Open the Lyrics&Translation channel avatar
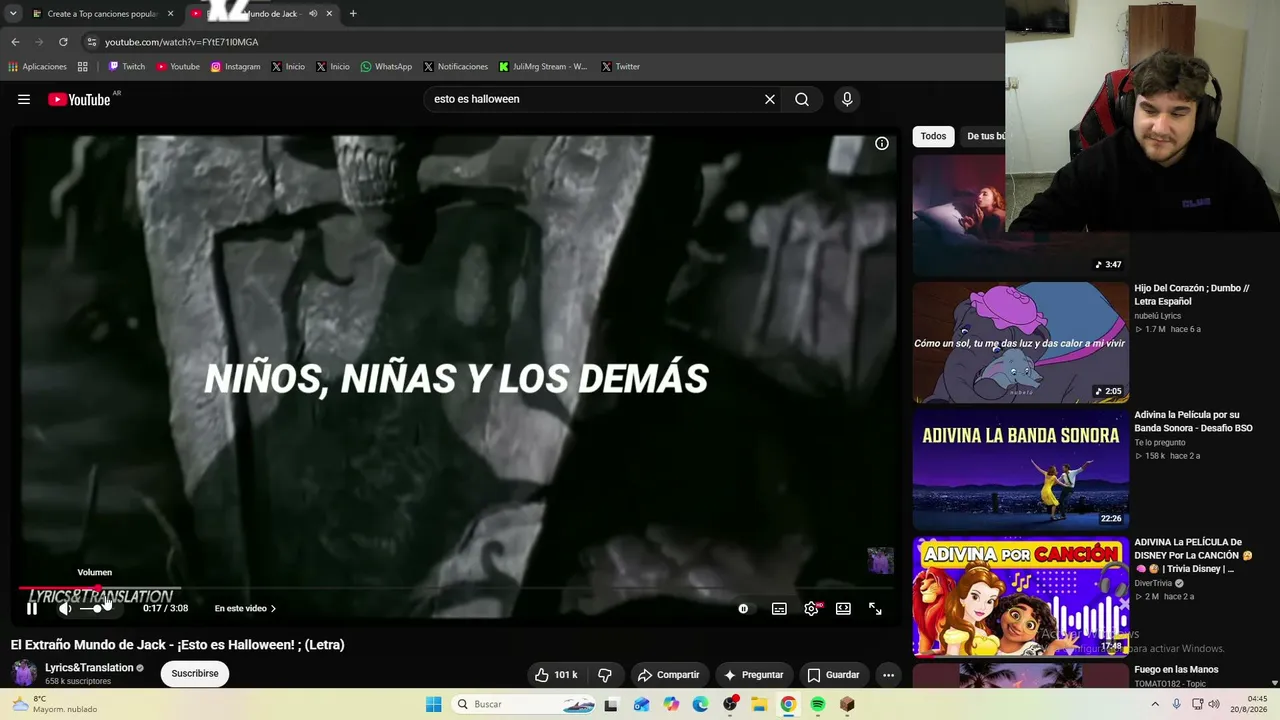Image resolution: width=1280 pixels, height=720 pixels. pyautogui.click(x=24, y=673)
